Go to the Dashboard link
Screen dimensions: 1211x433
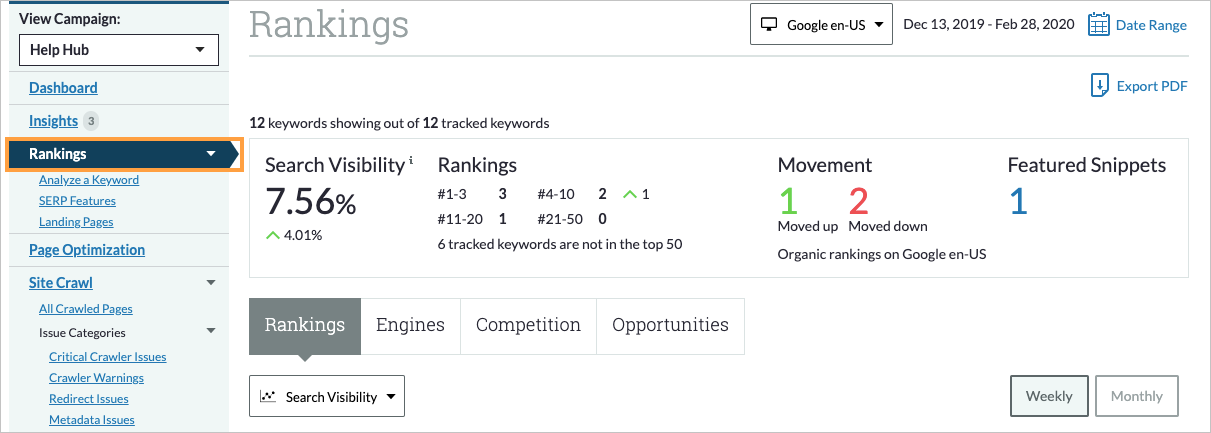[x=63, y=88]
